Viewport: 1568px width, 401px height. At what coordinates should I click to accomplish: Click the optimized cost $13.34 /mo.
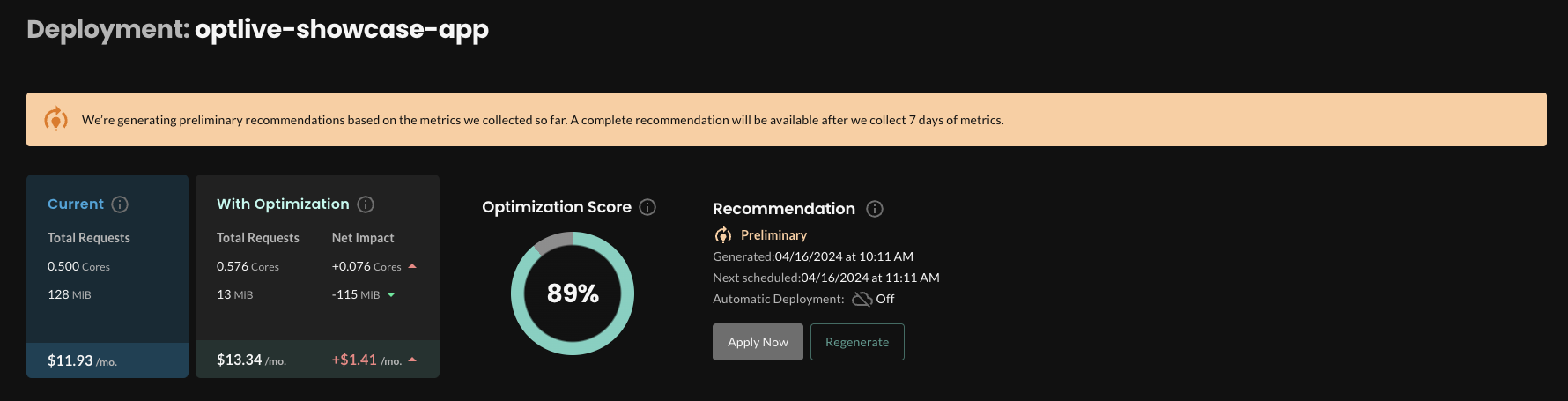coord(251,360)
